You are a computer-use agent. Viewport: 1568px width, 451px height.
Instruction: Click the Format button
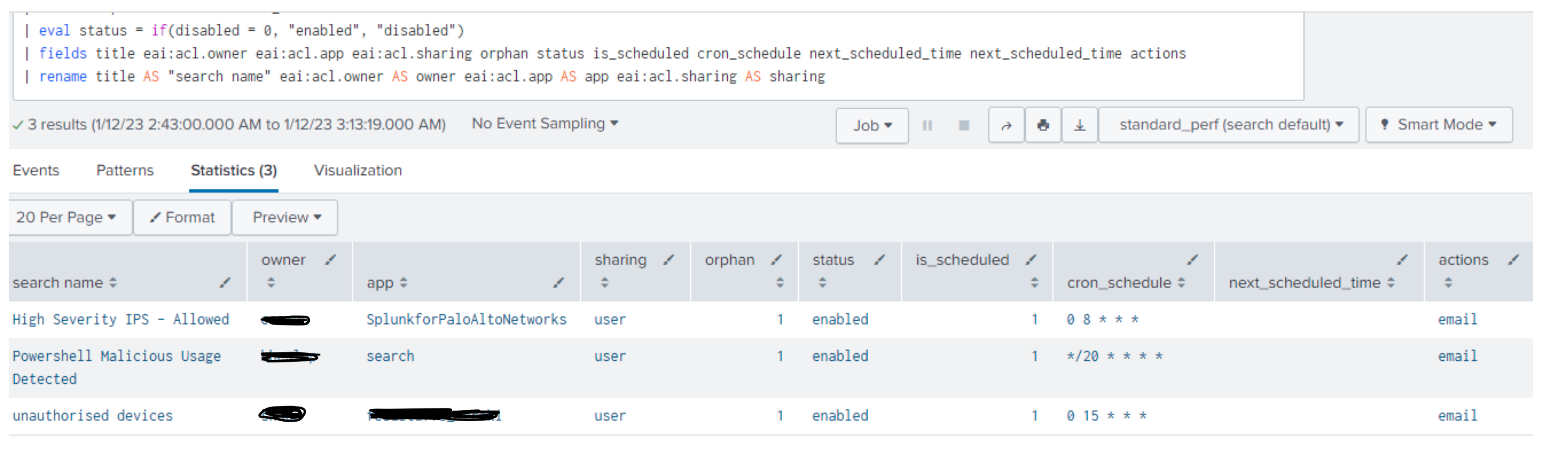[182, 217]
